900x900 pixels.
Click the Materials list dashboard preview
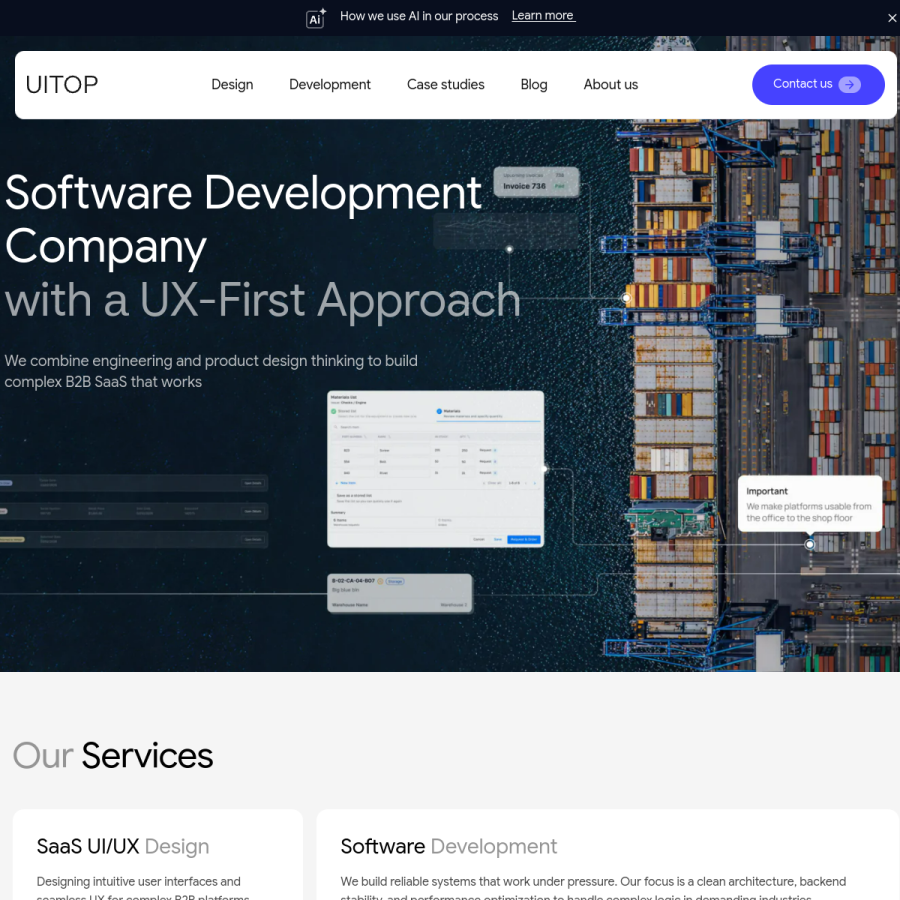coord(435,469)
